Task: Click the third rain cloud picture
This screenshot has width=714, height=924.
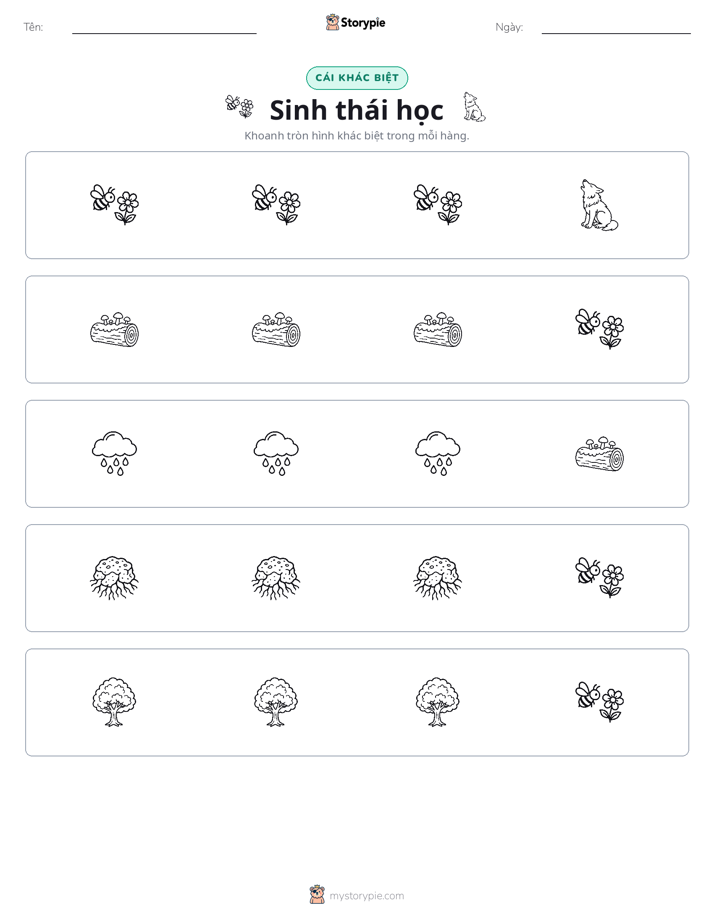Action: tap(438, 453)
